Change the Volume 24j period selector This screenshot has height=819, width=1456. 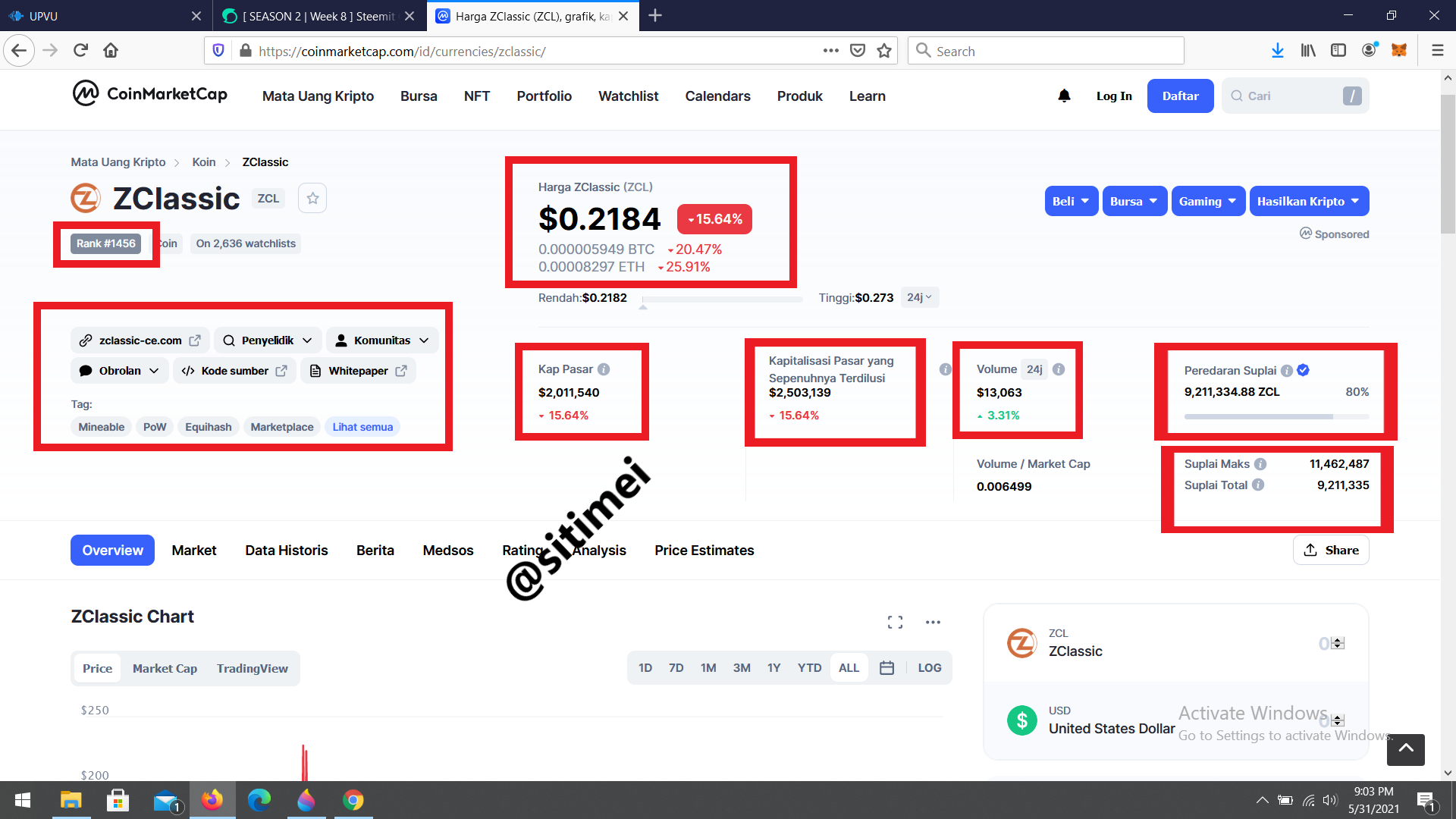pyautogui.click(x=1034, y=369)
